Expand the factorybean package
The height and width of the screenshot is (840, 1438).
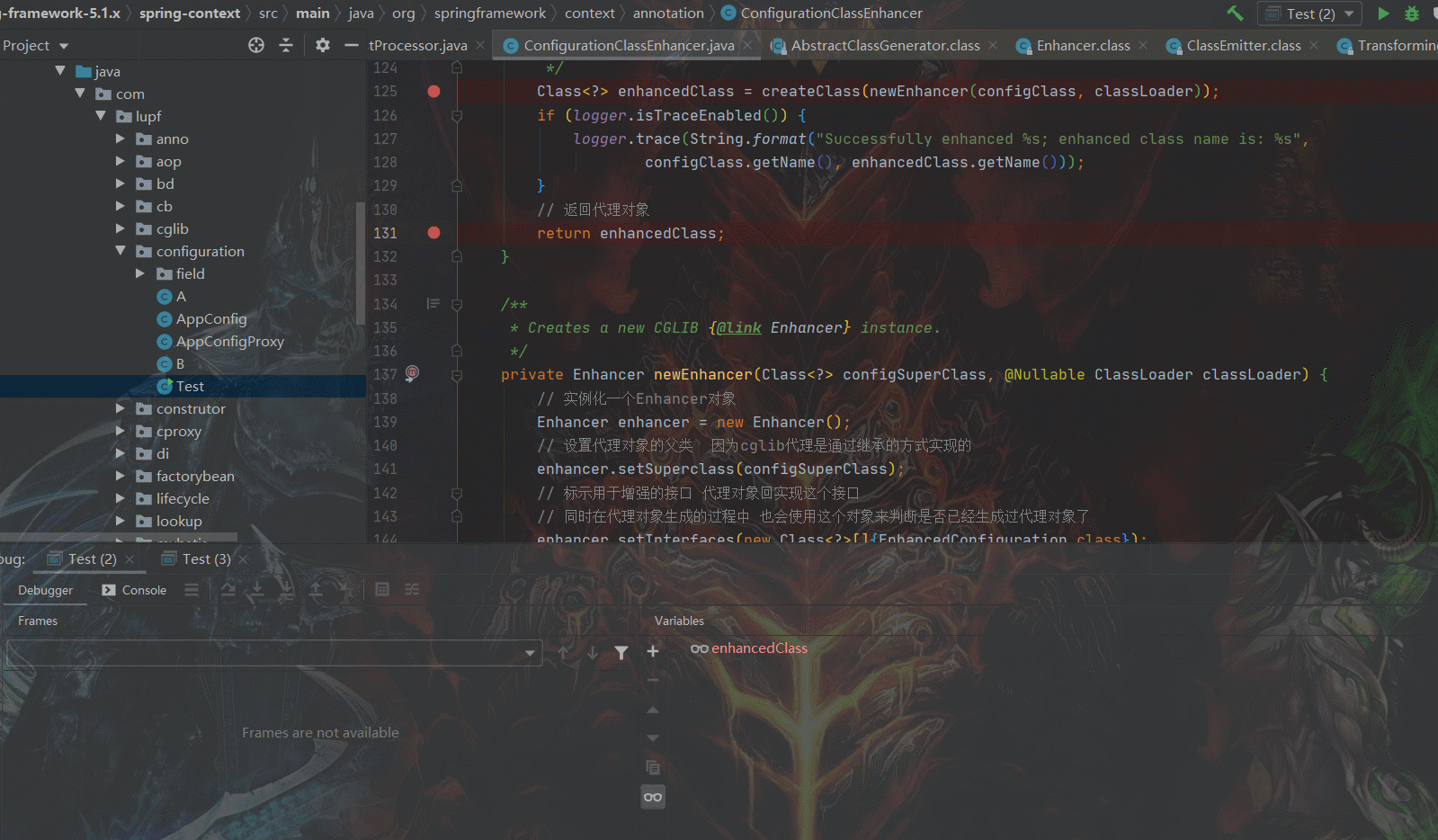tap(121, 476)
